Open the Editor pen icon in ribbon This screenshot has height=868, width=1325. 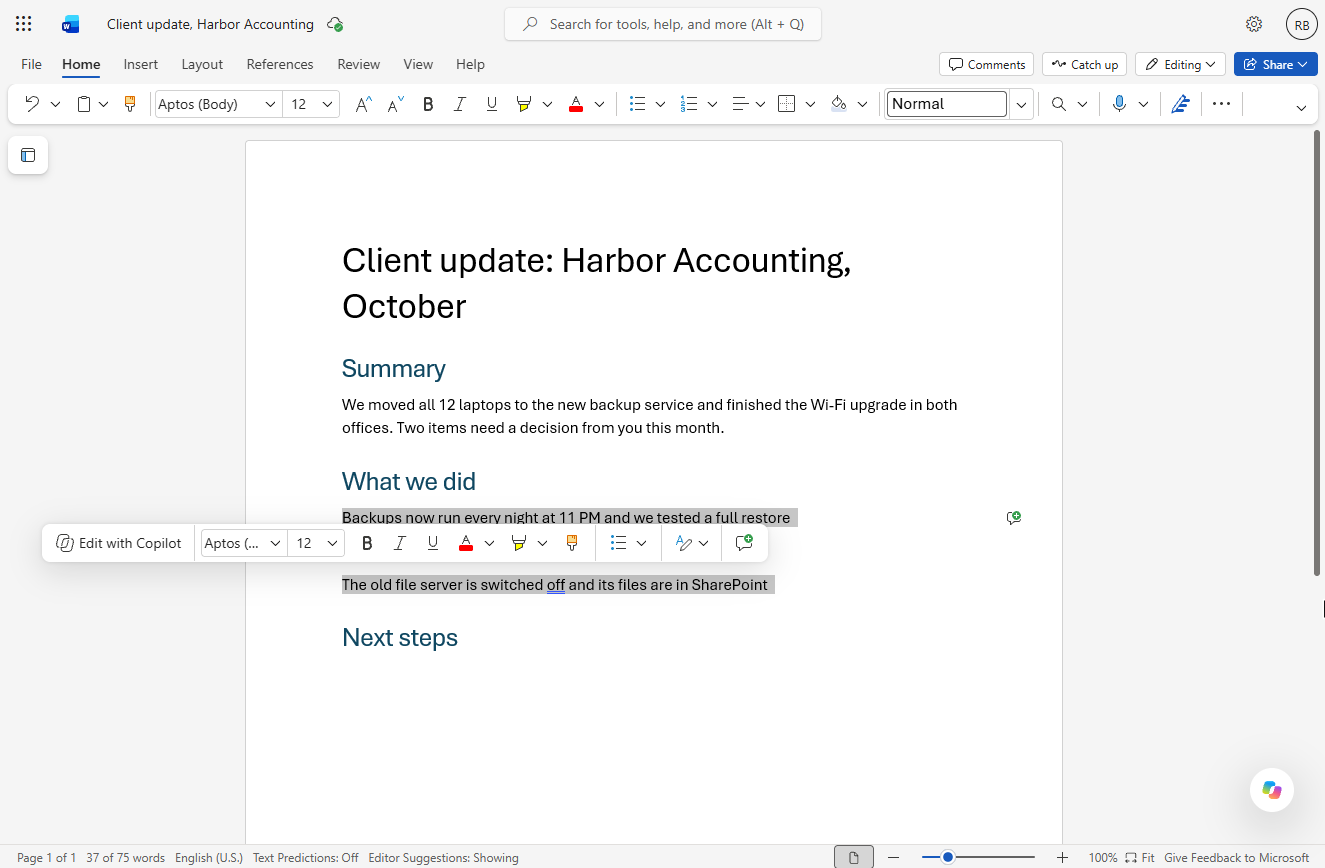[x=1180, y=104]
